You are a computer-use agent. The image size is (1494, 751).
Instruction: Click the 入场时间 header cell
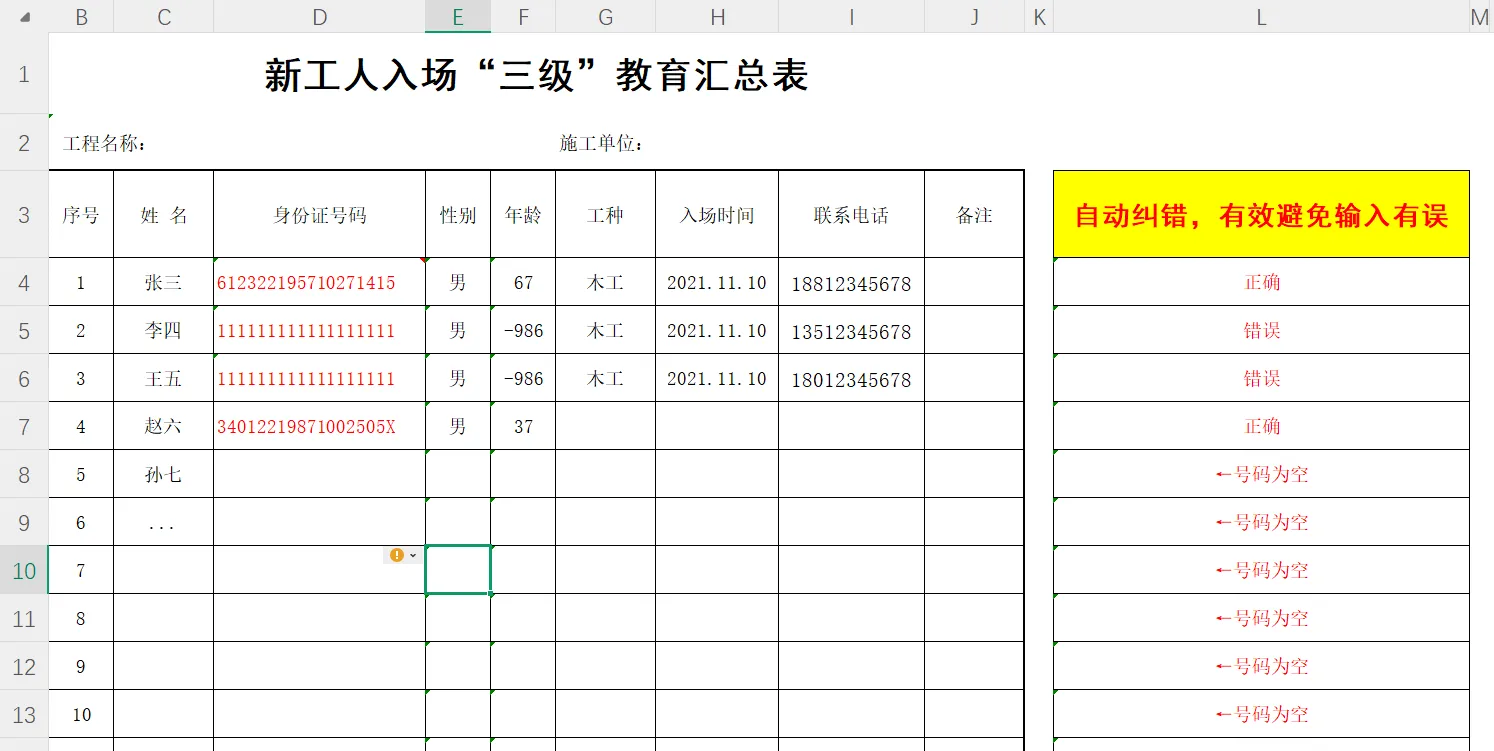pyautogui.click(x=717, y=215)
